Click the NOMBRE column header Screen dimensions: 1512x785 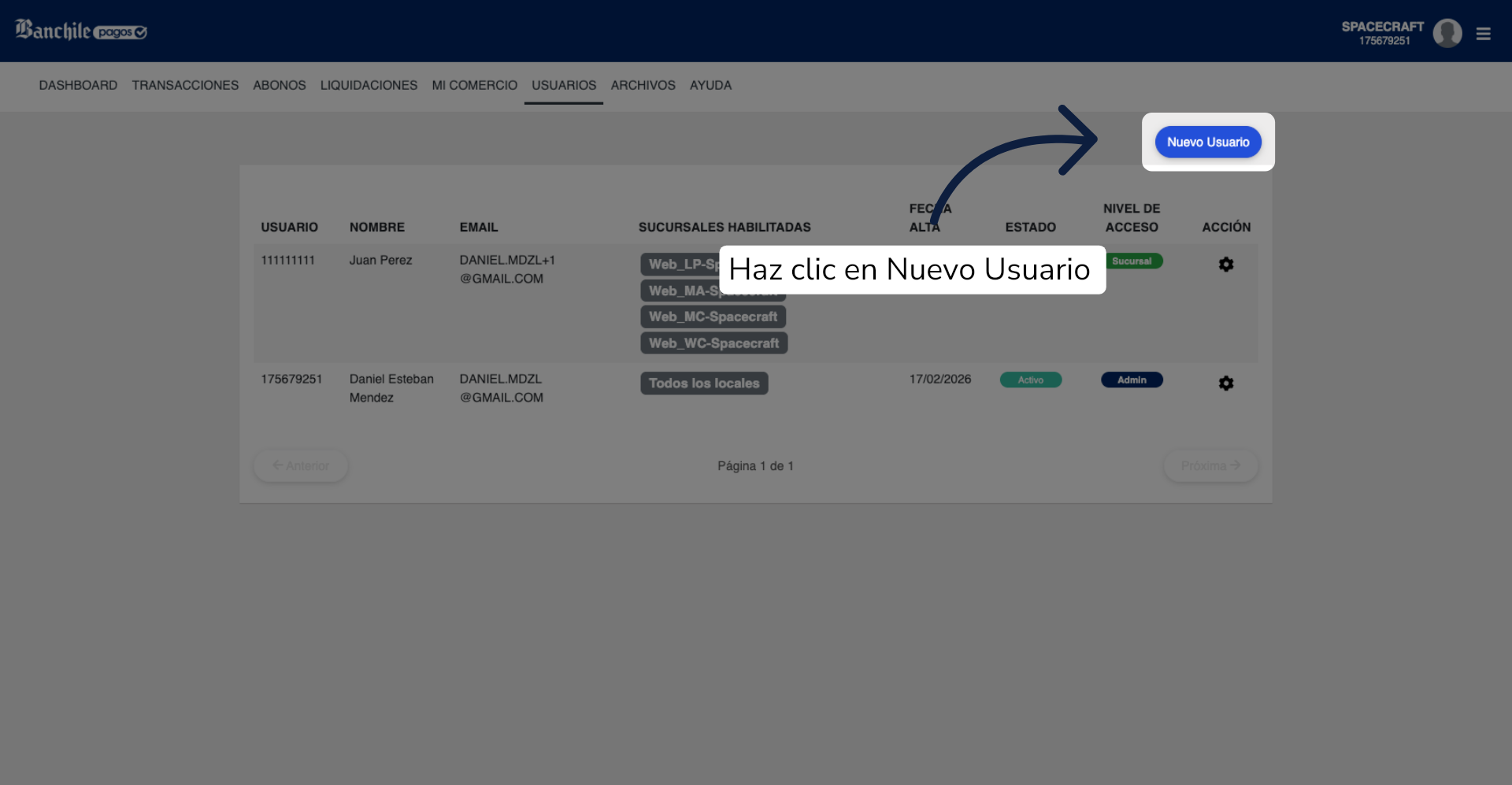point(377,228)
